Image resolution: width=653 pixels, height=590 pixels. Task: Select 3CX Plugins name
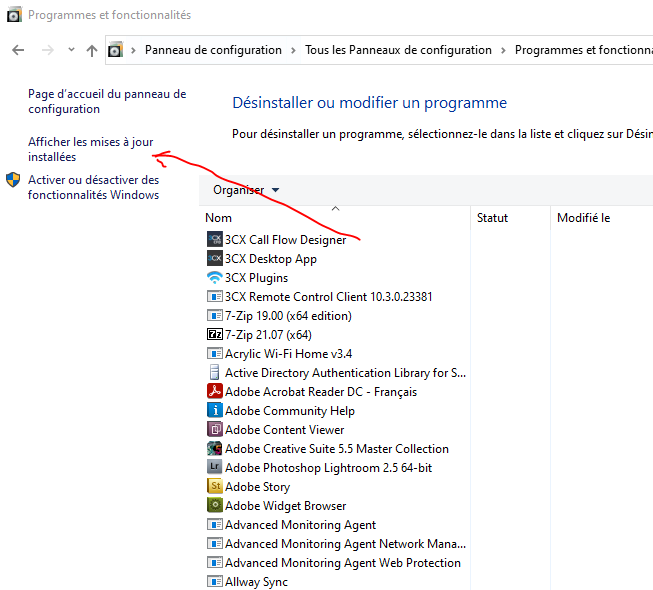(256, 278)
